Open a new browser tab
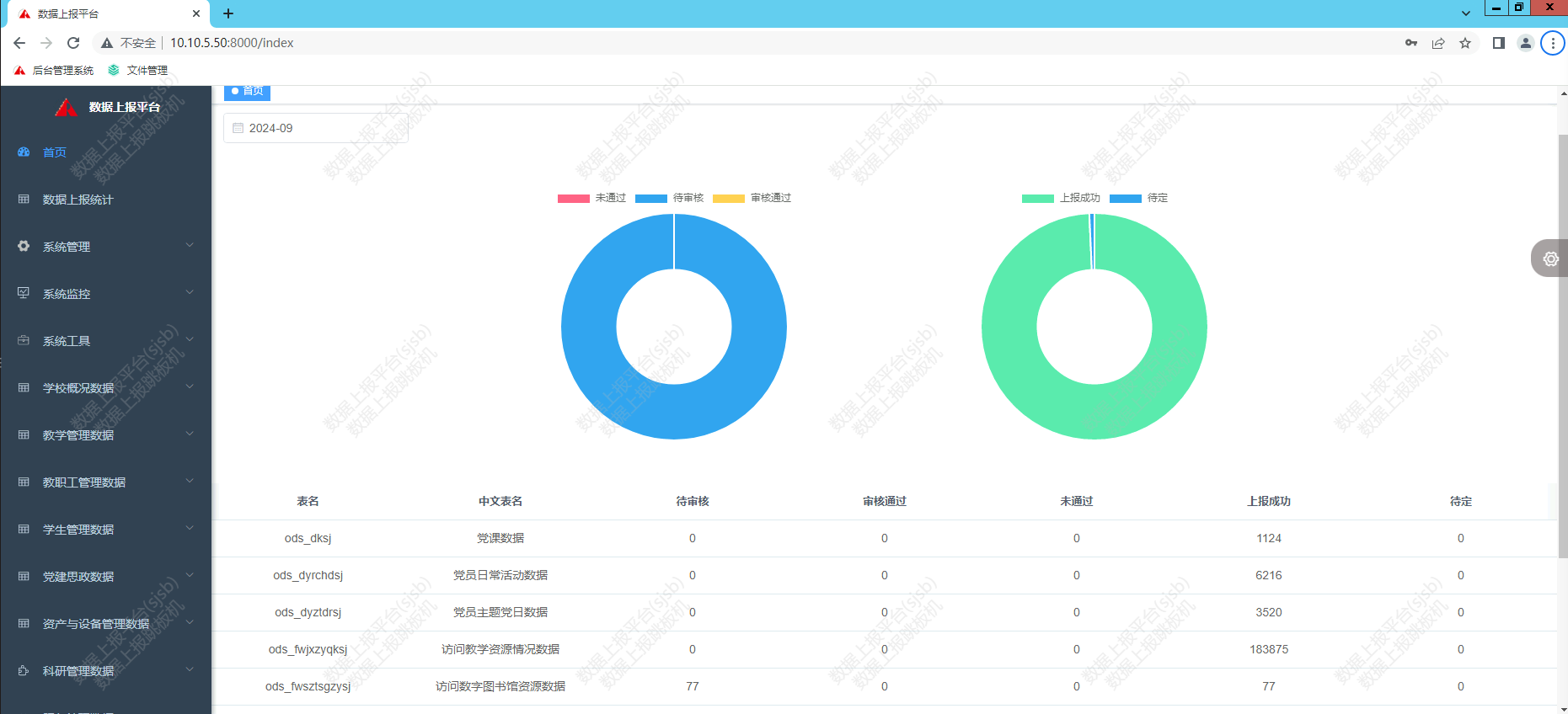1568x714 pixels. pyautogui.click(x=228, y=13)
